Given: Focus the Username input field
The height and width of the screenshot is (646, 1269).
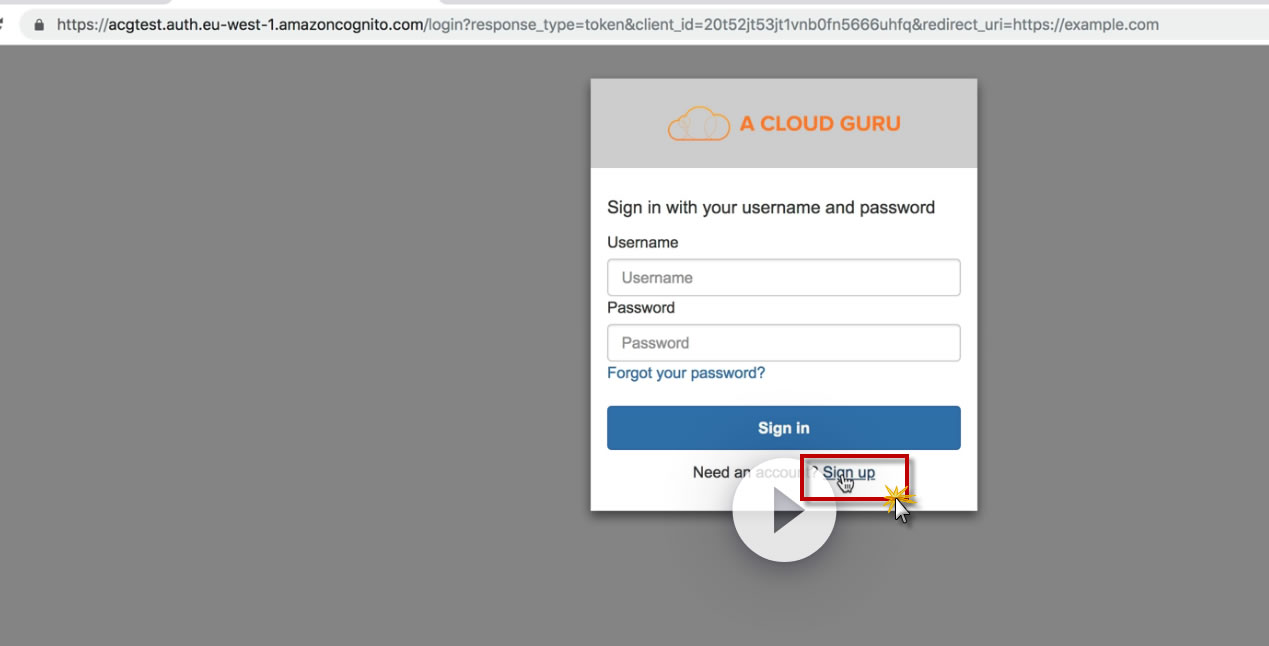Looking at the screenshot, I should [783, 278].
